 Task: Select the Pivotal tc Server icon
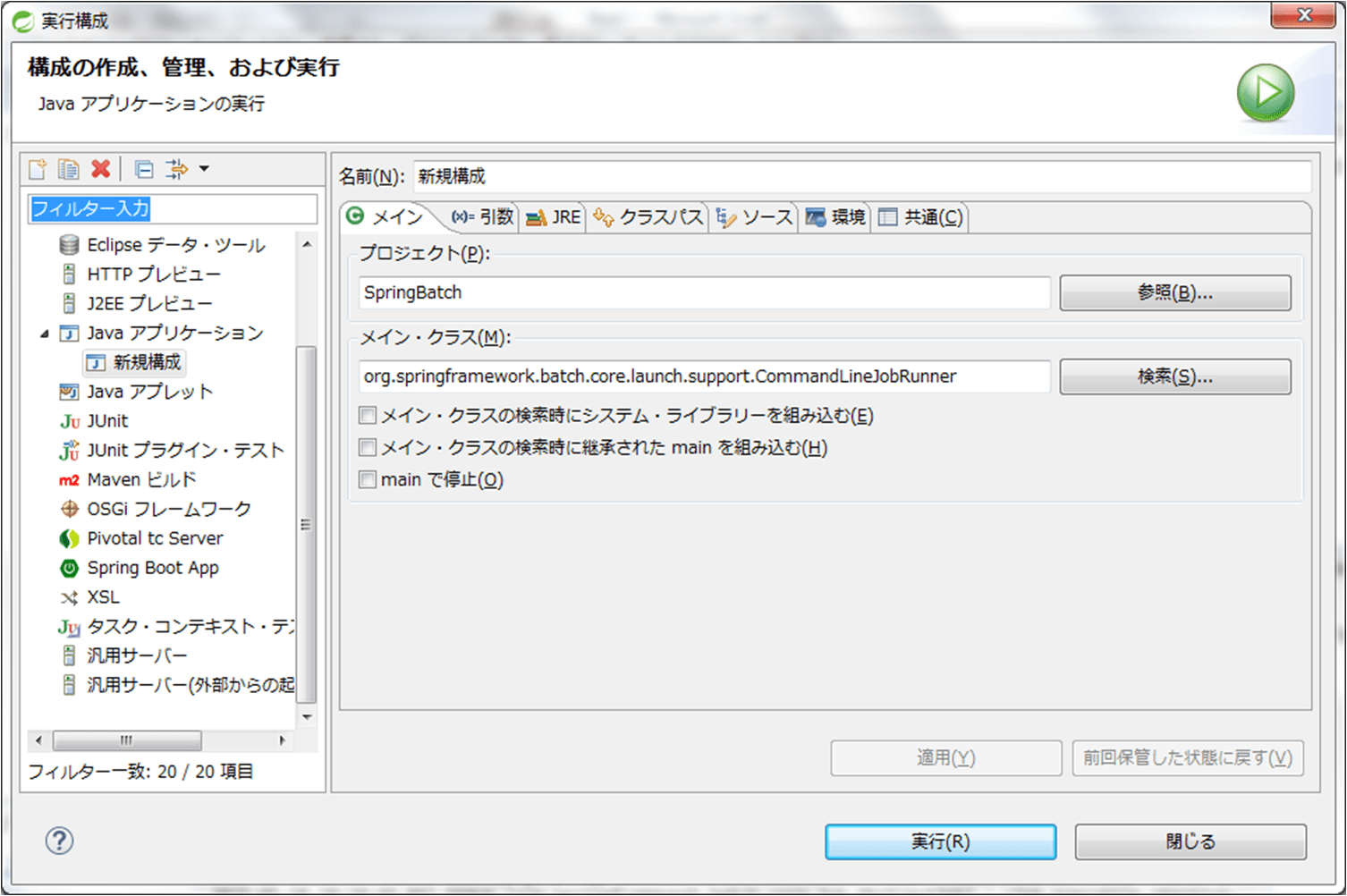coord(69,538)
